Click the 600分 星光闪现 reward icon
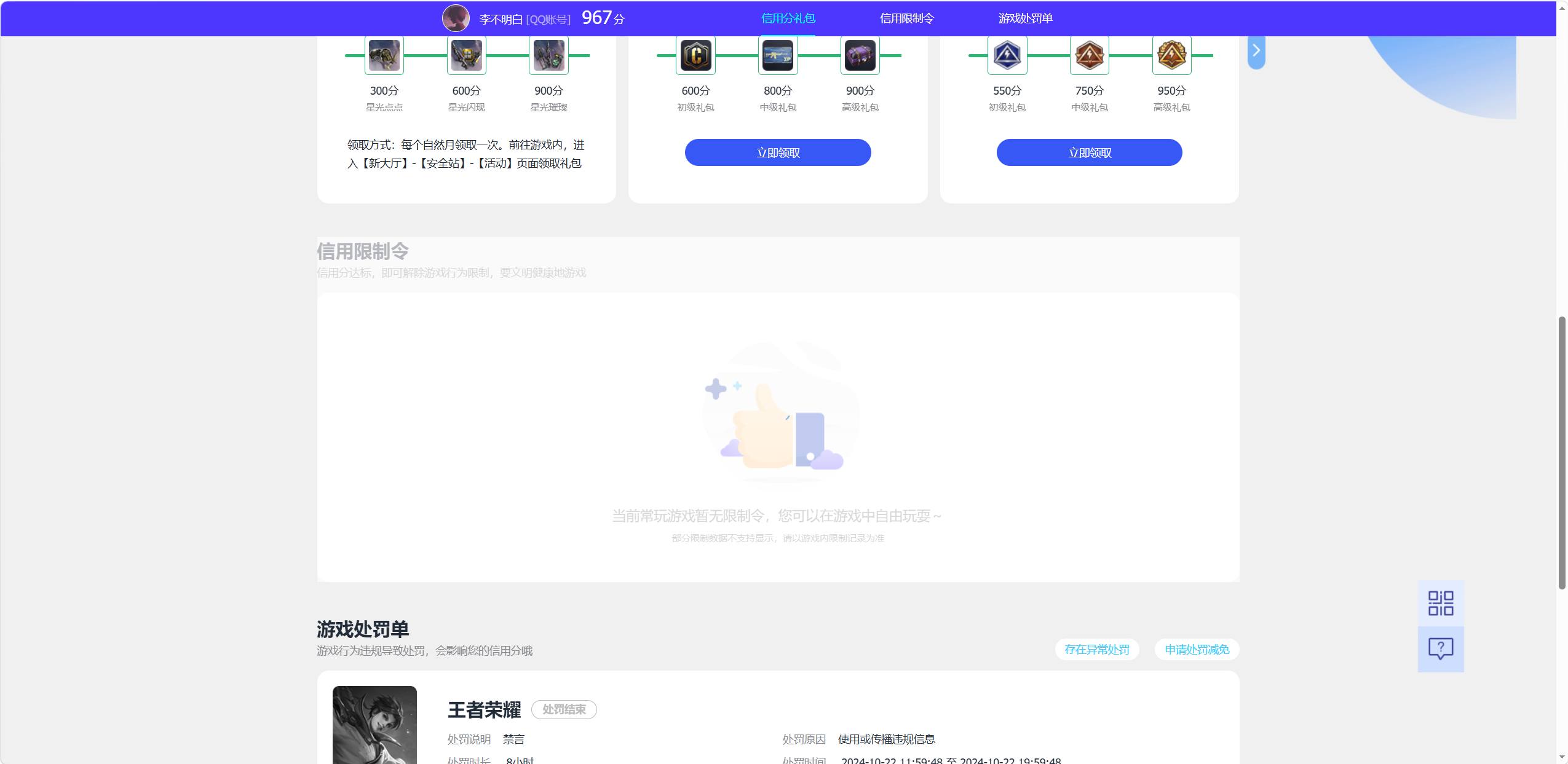1568x764 pixels. pyautogui.click(x=467, y=55)
